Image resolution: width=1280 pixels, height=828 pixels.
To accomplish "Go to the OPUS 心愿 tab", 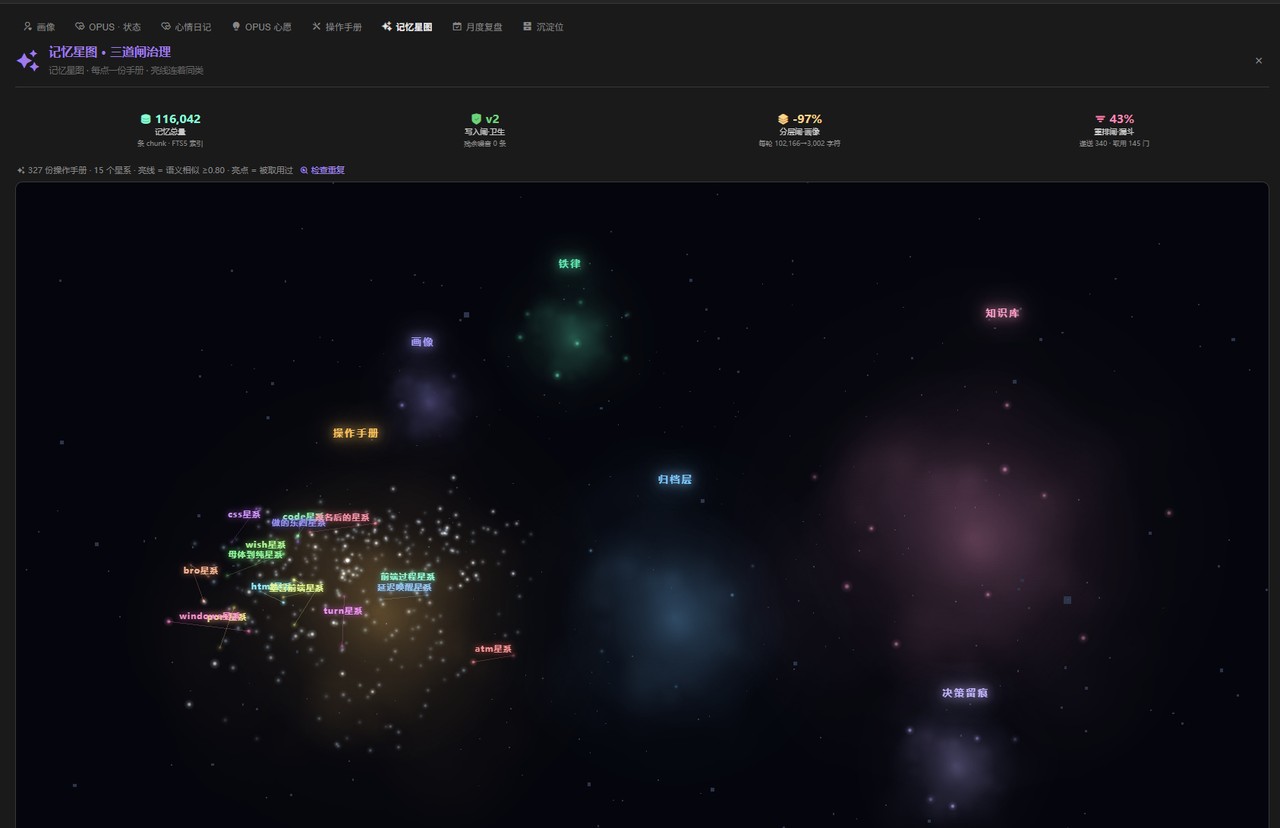I will tap(261, 27).
